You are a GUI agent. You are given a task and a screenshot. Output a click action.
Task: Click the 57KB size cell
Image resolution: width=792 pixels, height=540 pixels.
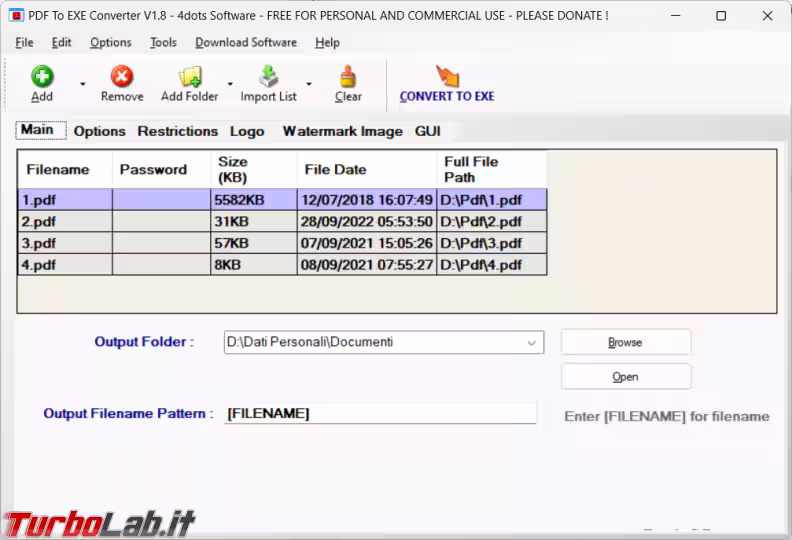pos(254,243)
